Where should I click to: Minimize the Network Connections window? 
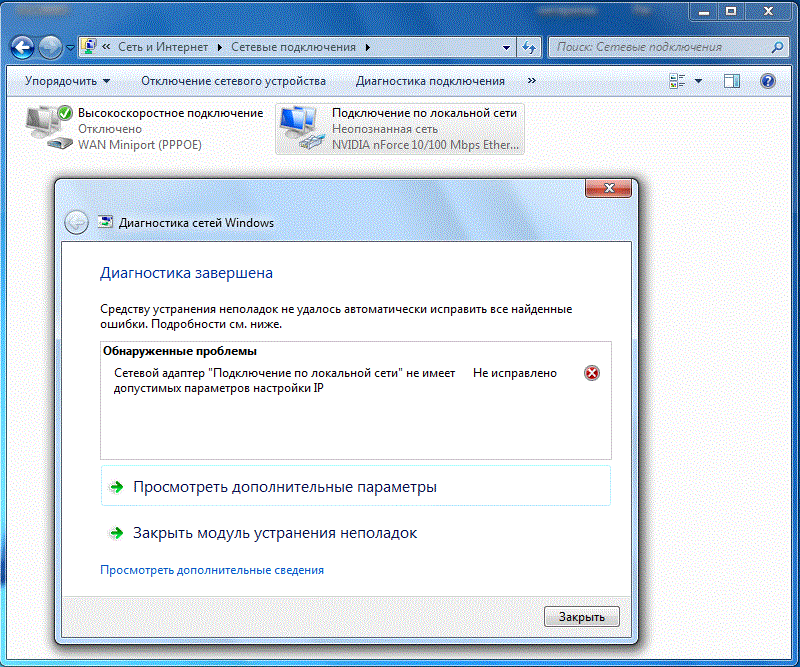click(704, 11)
